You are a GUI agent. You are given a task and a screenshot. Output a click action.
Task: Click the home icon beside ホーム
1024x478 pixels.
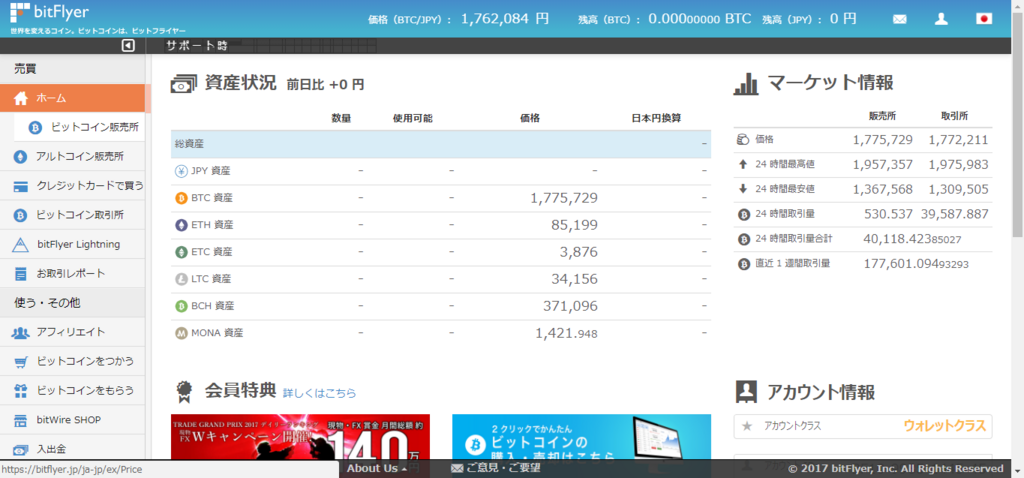click(21, 99)
